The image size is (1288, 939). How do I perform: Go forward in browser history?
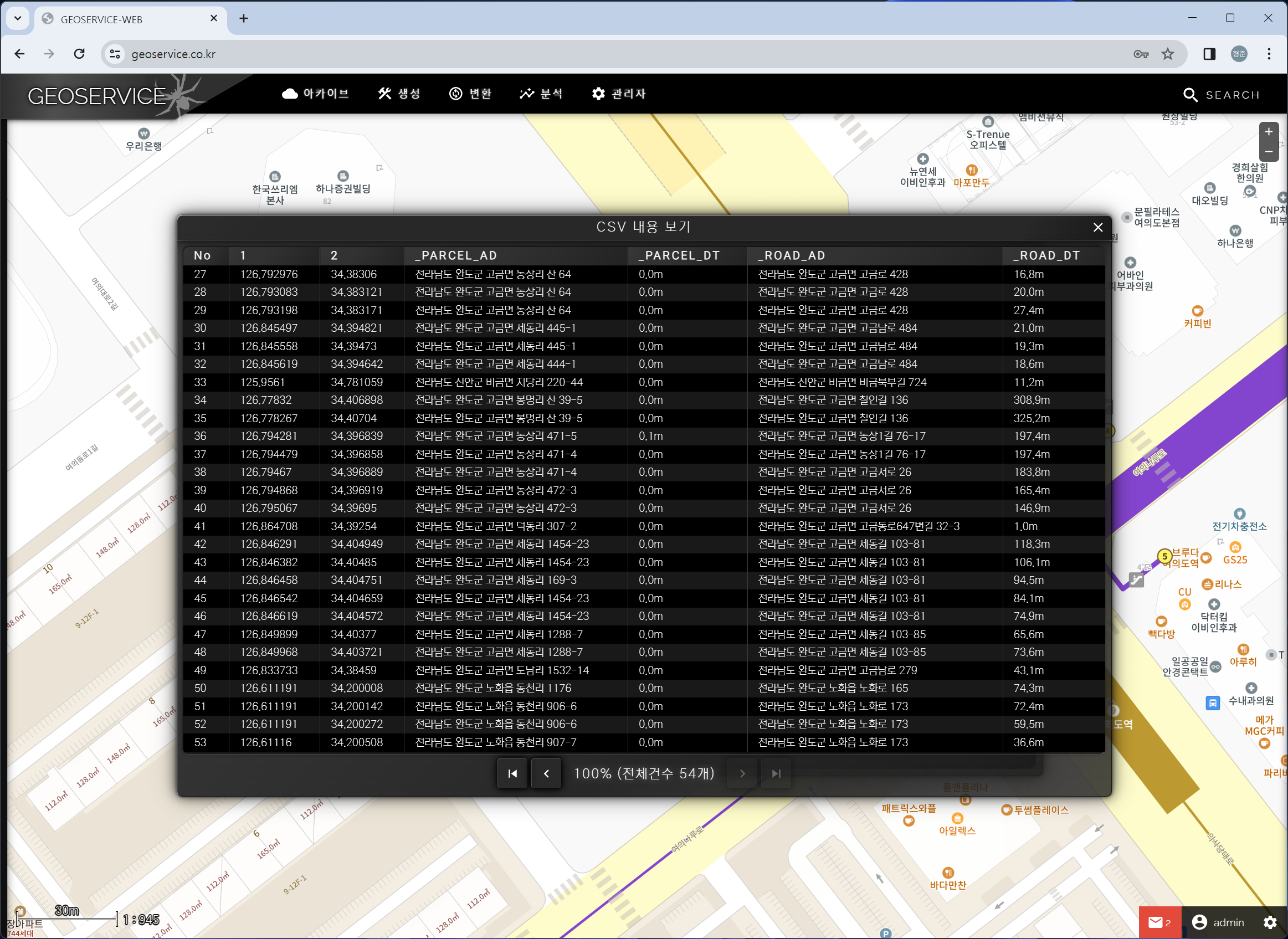click(x=49, y=53)
